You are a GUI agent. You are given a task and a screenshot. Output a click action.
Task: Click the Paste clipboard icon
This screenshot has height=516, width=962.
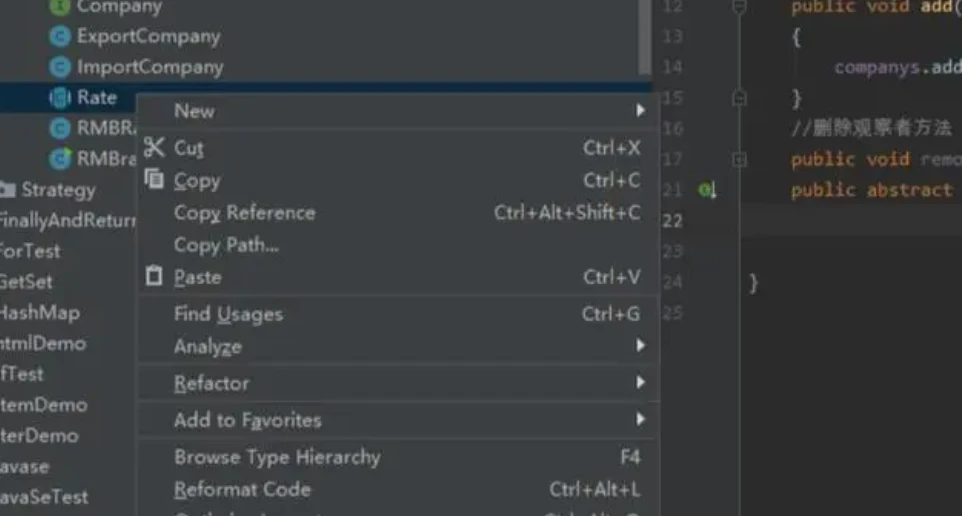pos(153,276)
